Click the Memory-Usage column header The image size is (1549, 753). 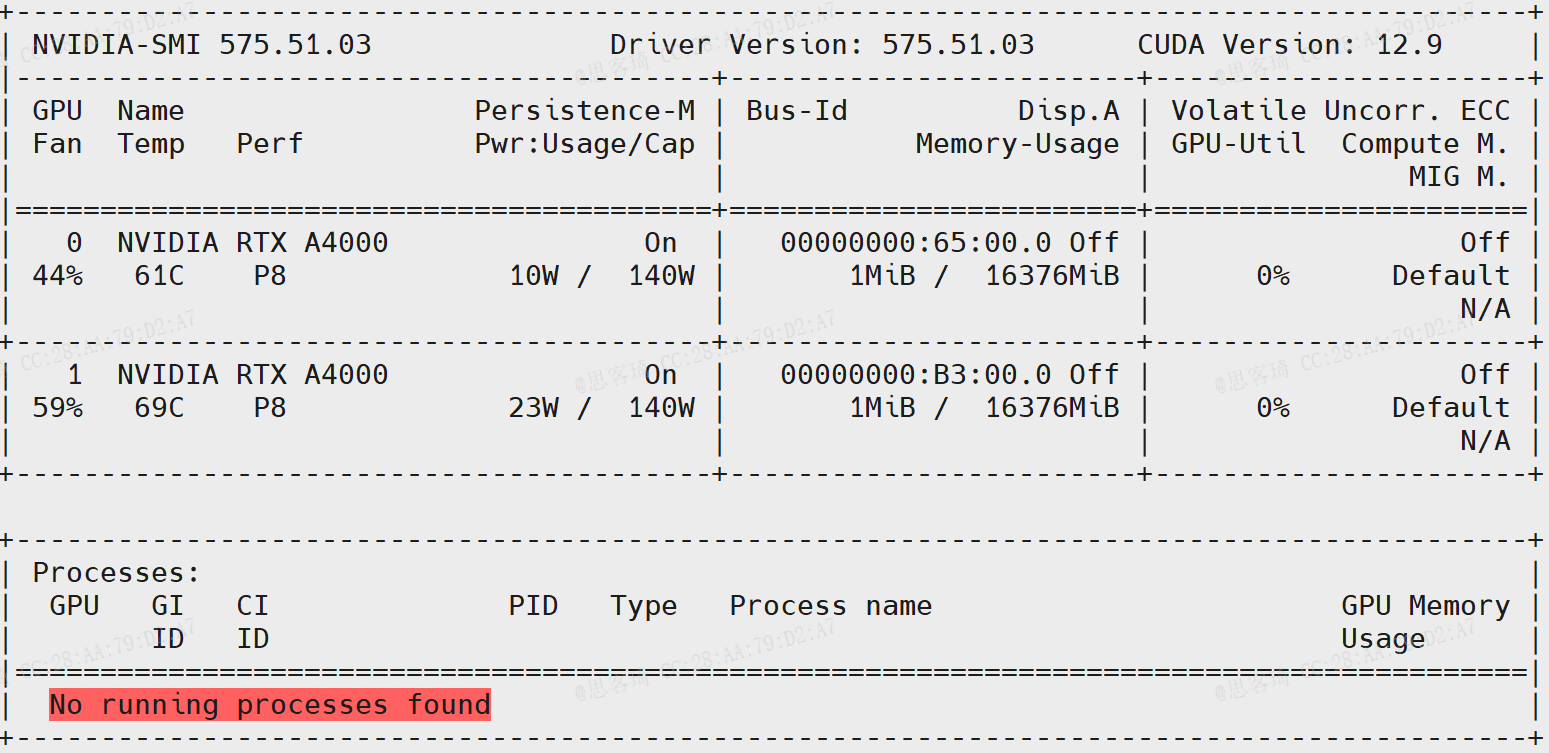(1018, 145)
